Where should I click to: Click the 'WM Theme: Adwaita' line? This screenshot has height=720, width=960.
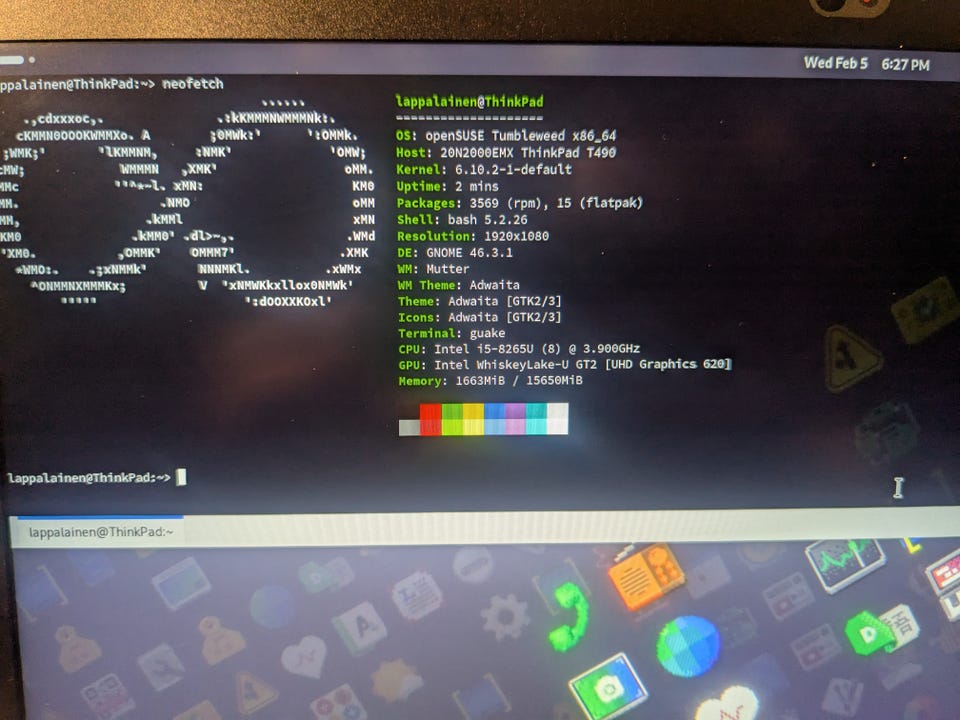coord(459,285)
